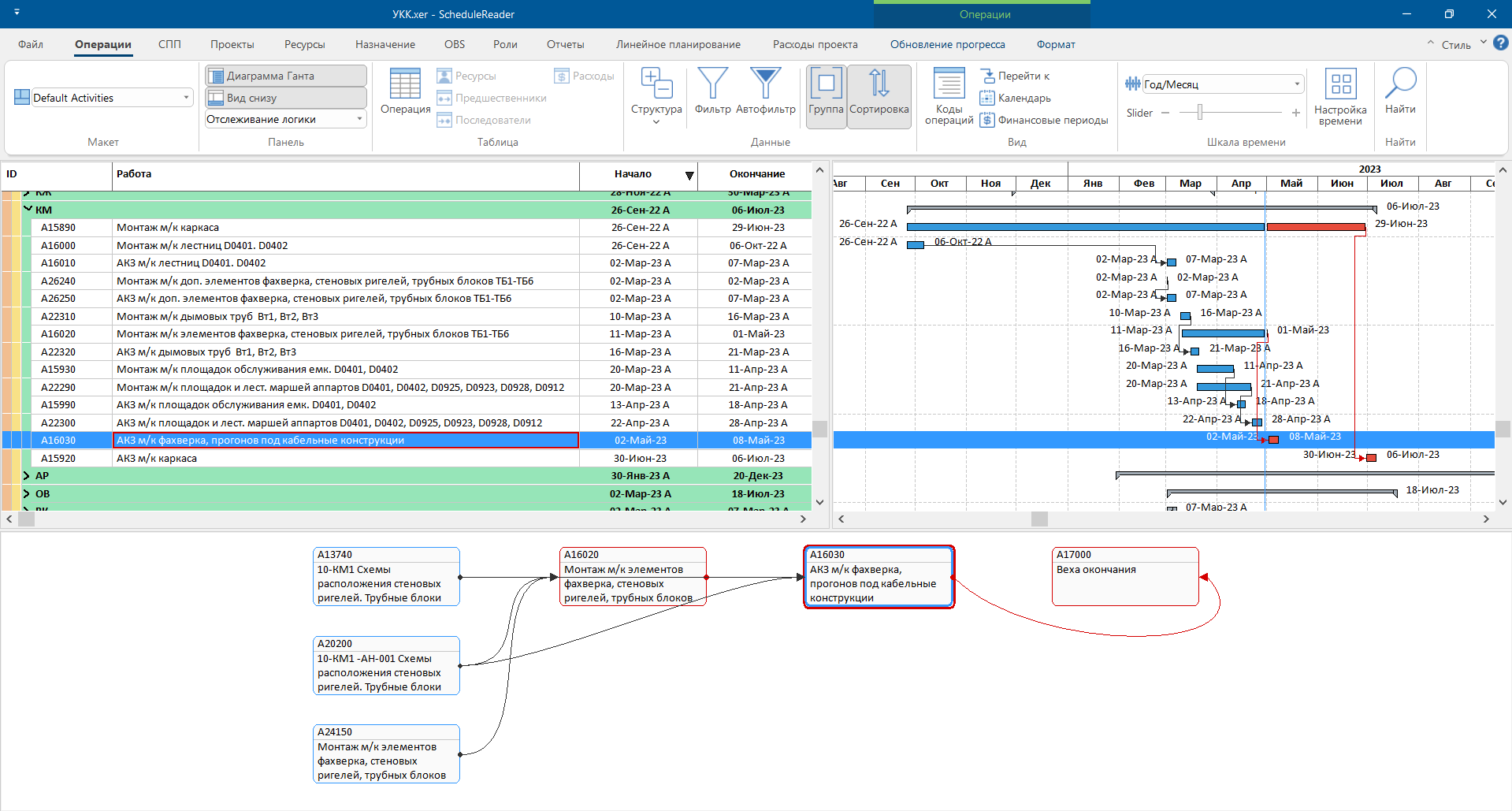This screenshot has height=811, width=1512.
Task: Select predecessor box A13740
Action: [386, 576]
